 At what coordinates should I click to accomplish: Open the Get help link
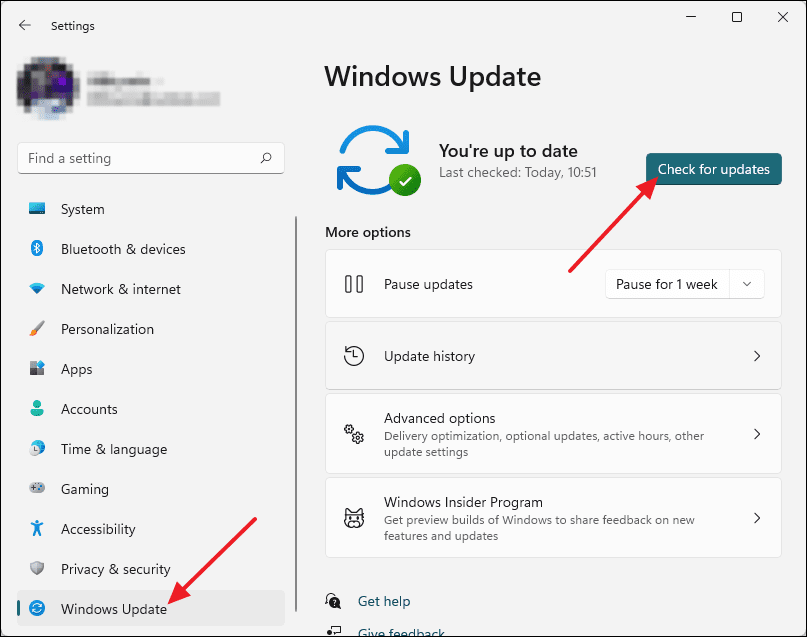point(384,601)
